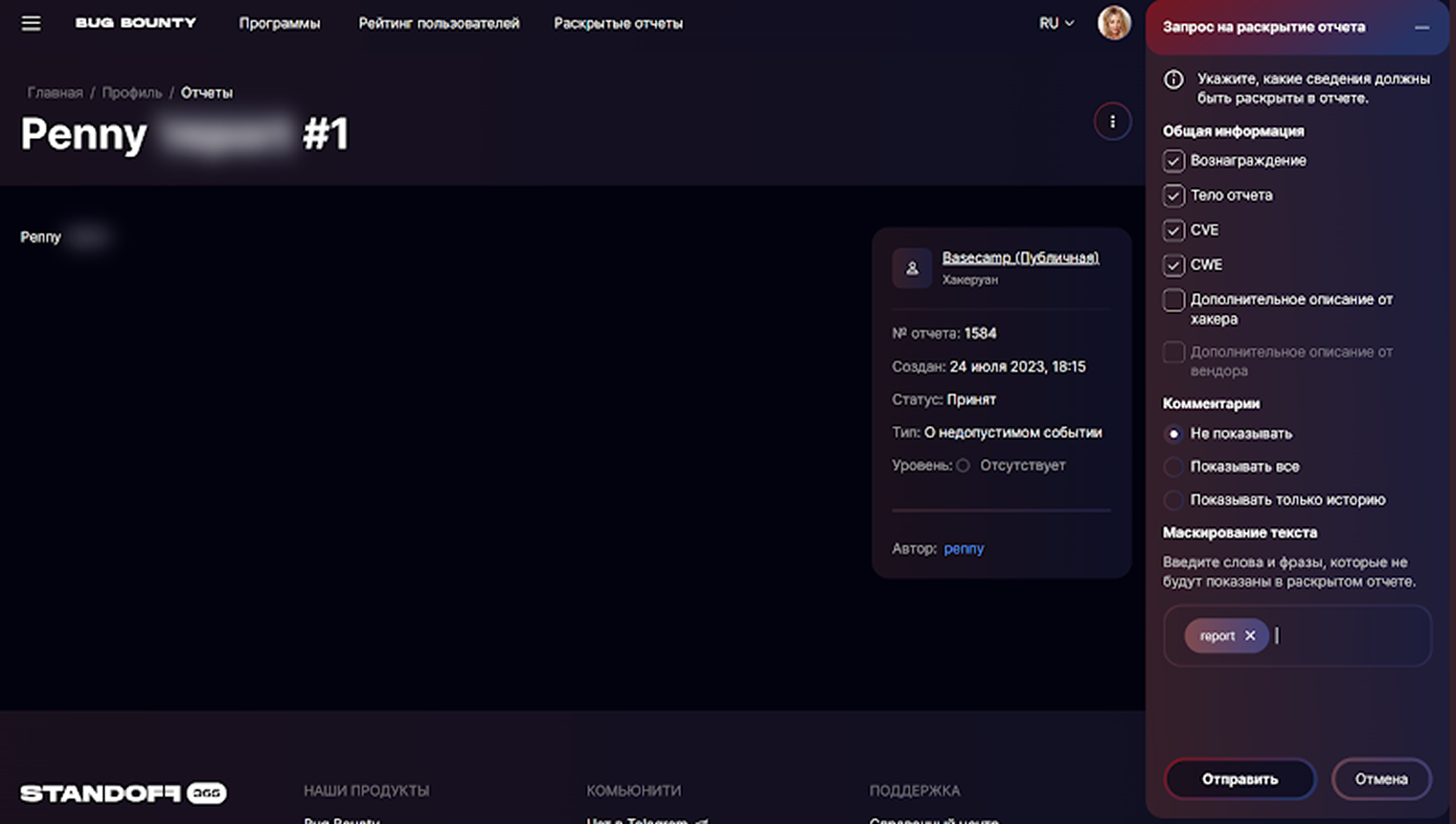The height and width of the screenshot is (824, 1456).
Task: Open the user avatar profile menu
Action: 1114,23
